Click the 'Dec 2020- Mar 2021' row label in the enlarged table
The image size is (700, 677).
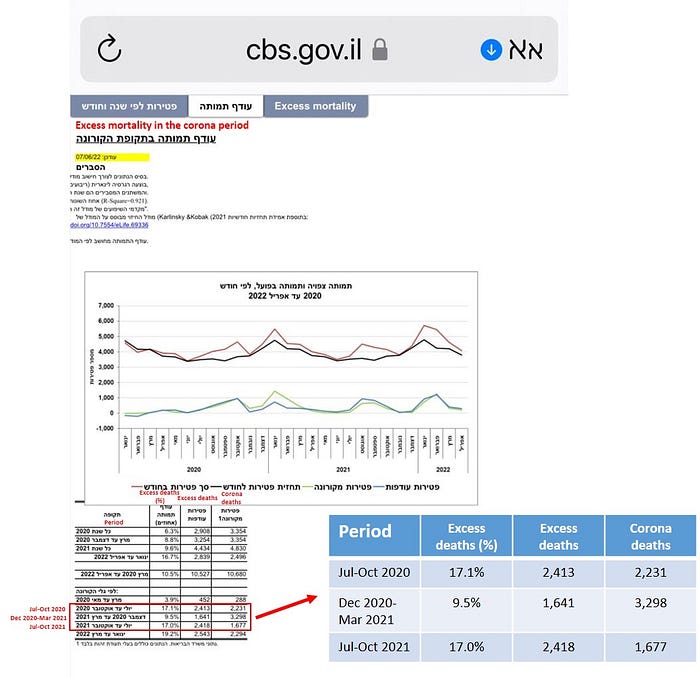[x=367, y=611]
